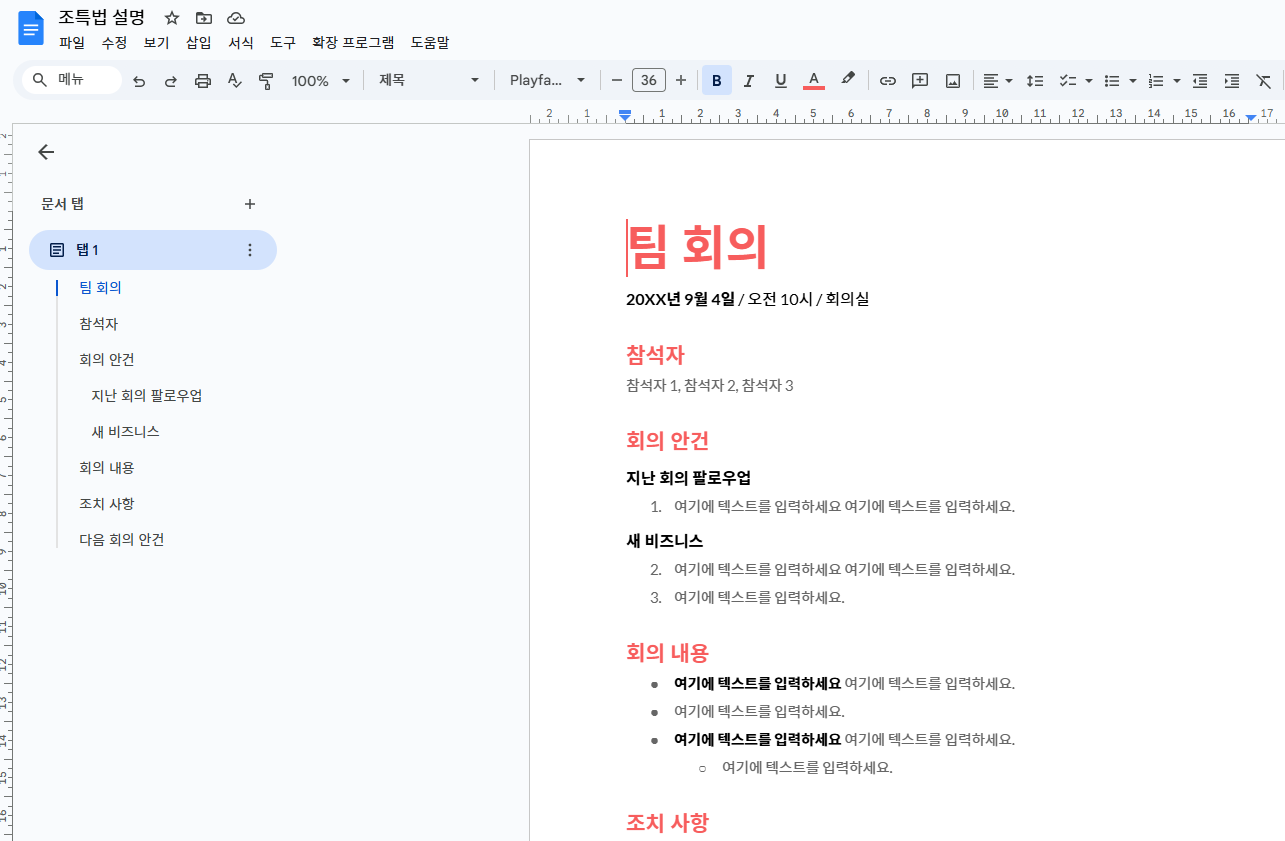Insert a checklist from toolbar

[1067, 81]
